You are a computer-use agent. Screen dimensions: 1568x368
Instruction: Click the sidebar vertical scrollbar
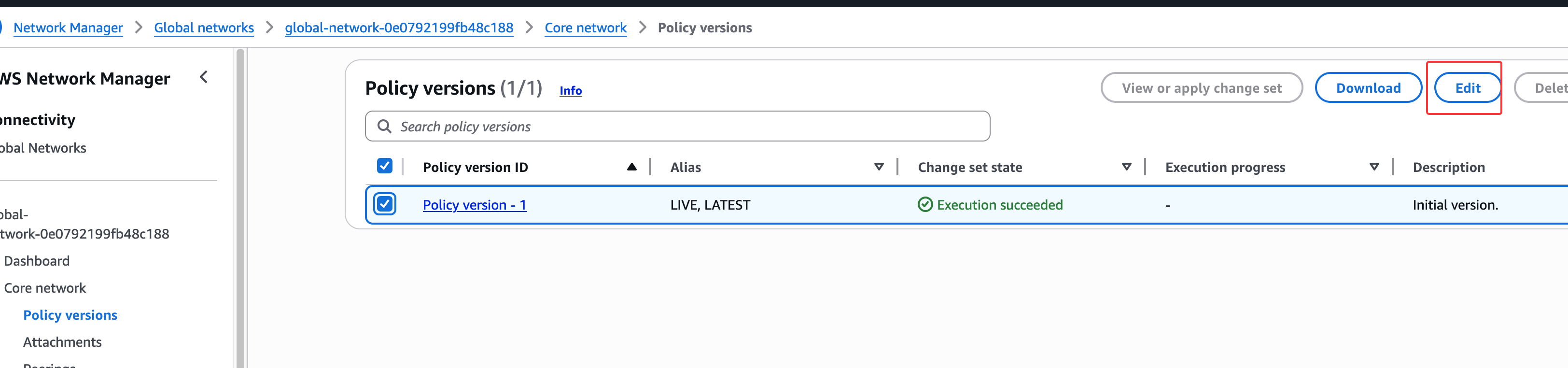(240, 207)
